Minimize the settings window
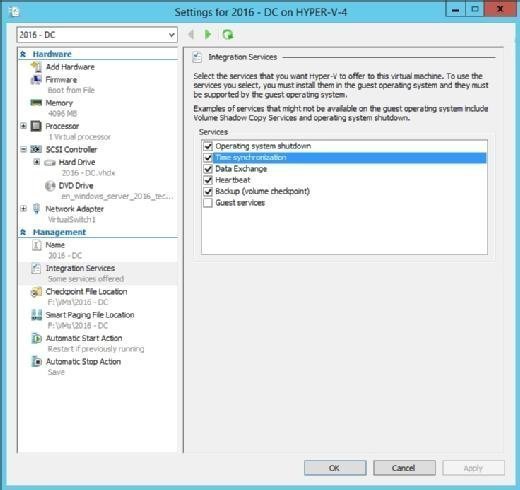This screenshot has height=490, width=520. pos(456,10)
